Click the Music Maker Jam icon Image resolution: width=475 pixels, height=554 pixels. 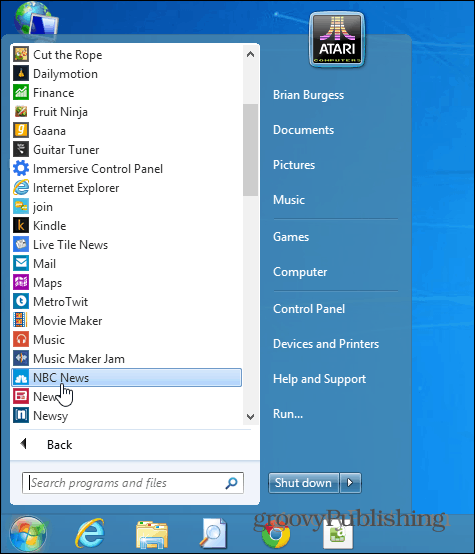pos(21,359)
